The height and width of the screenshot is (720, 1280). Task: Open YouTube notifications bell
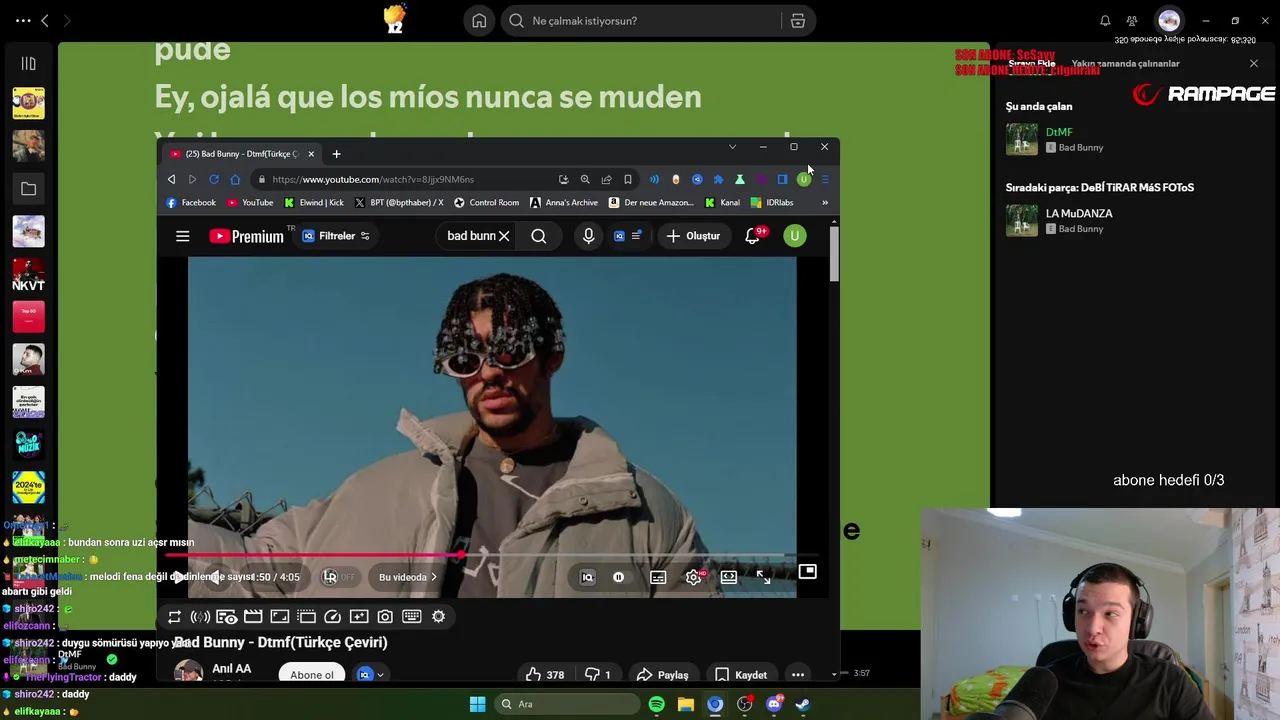click(x=753, y=236)
